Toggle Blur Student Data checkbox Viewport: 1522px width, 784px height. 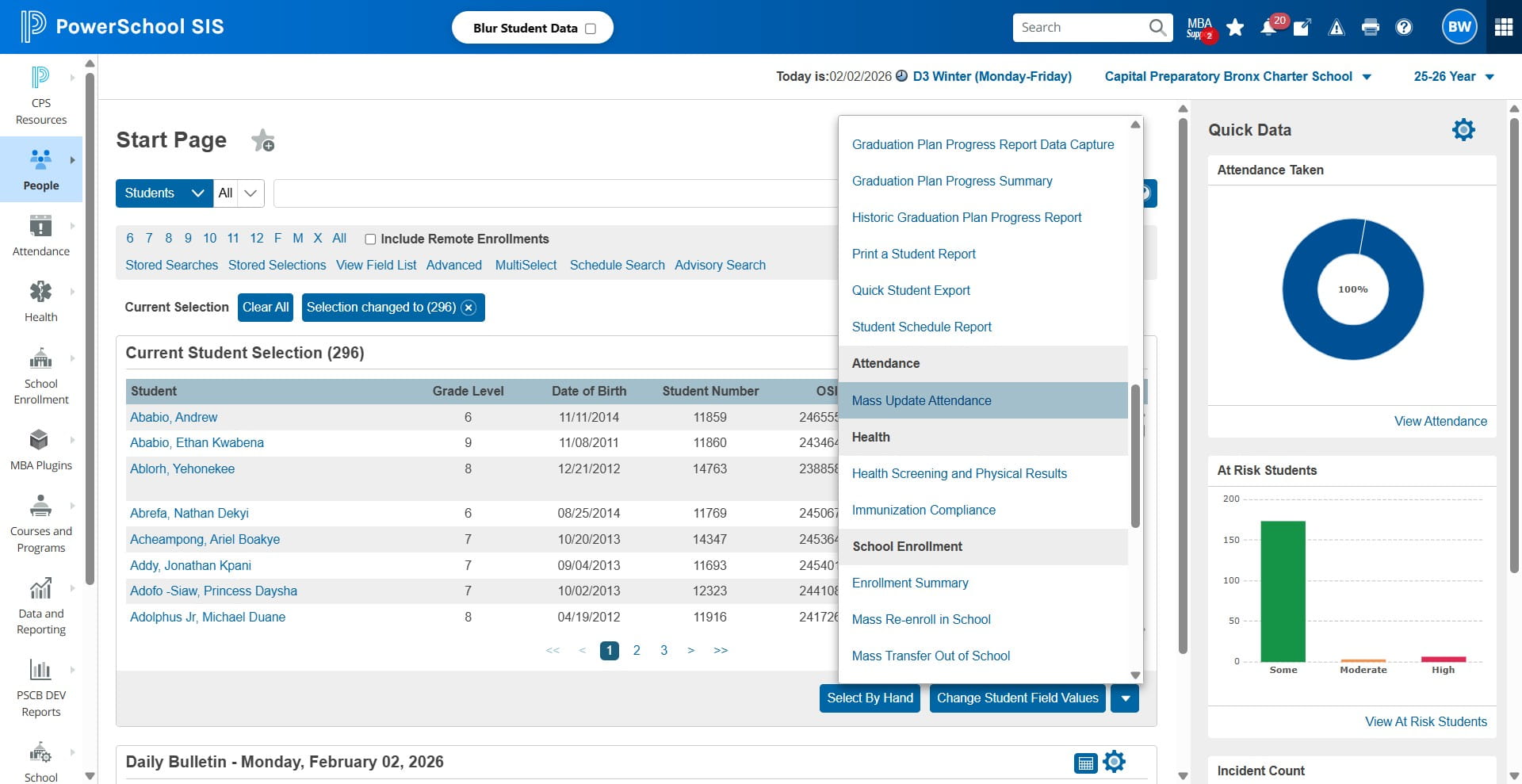590,29
